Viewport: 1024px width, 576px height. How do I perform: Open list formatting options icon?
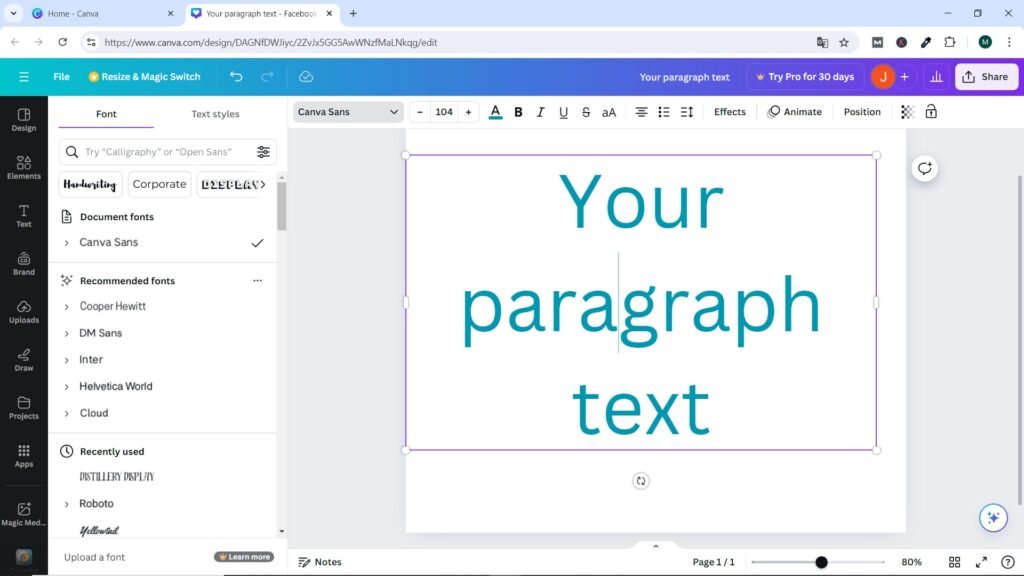click(663, 112)
